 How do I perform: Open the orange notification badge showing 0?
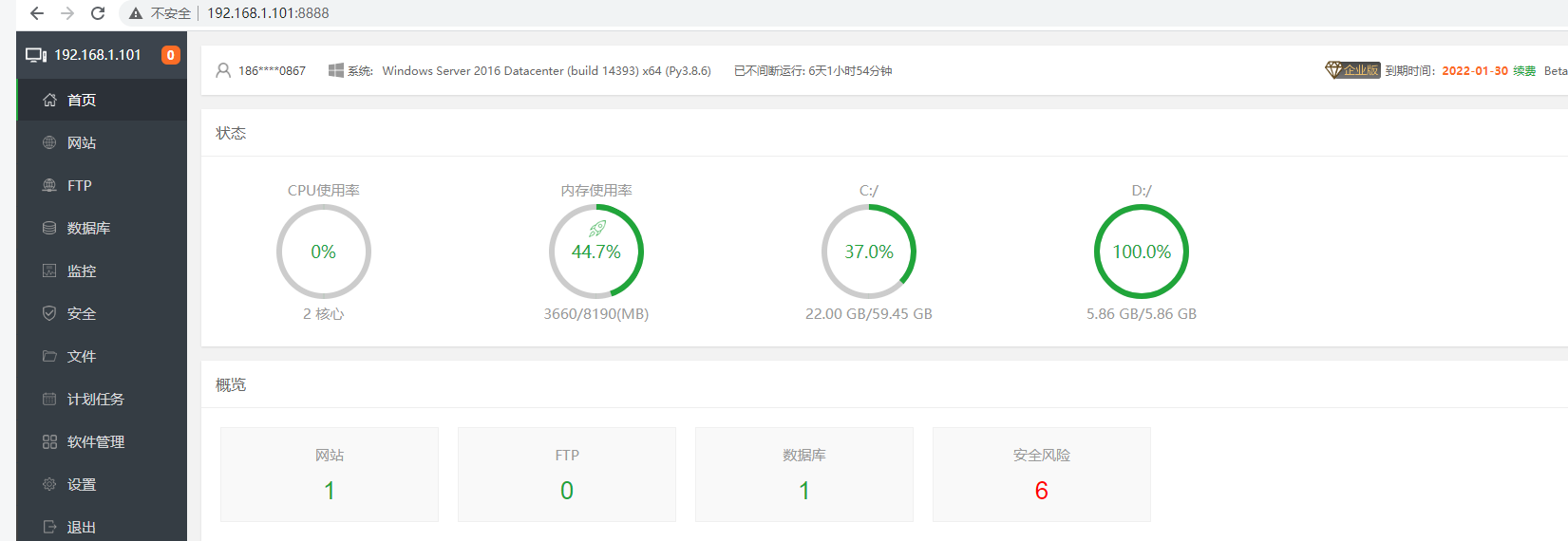[x=171, y=55]
